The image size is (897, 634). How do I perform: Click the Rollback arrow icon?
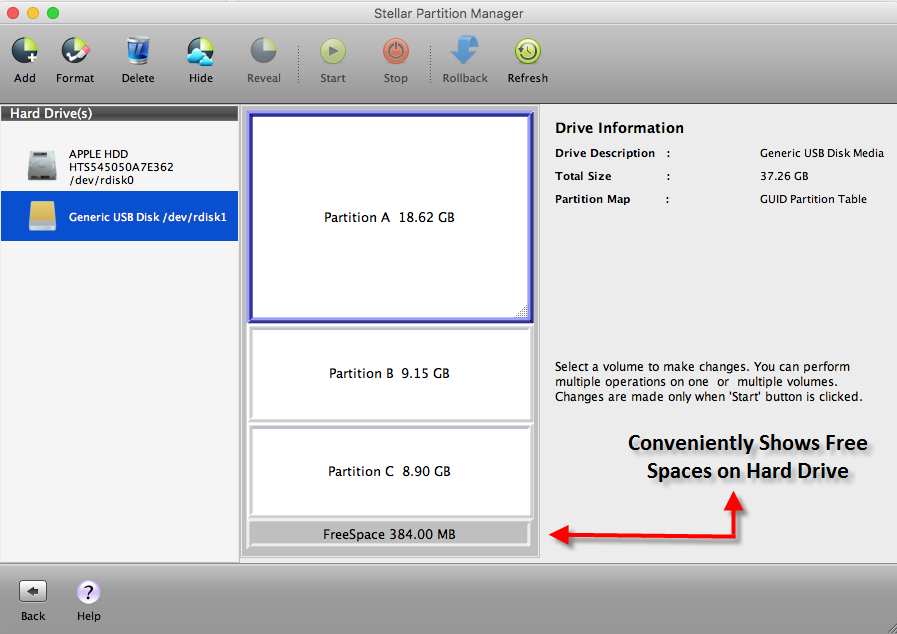(x=465, y=50)
